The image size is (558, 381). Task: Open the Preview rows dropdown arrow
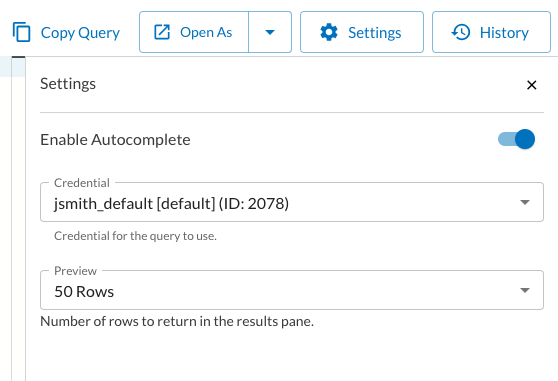(525, 290)
